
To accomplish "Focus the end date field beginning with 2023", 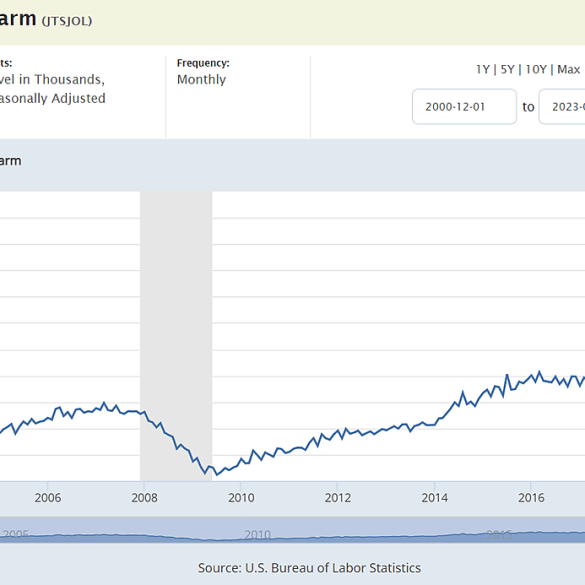I will click(x=562, y=107).
